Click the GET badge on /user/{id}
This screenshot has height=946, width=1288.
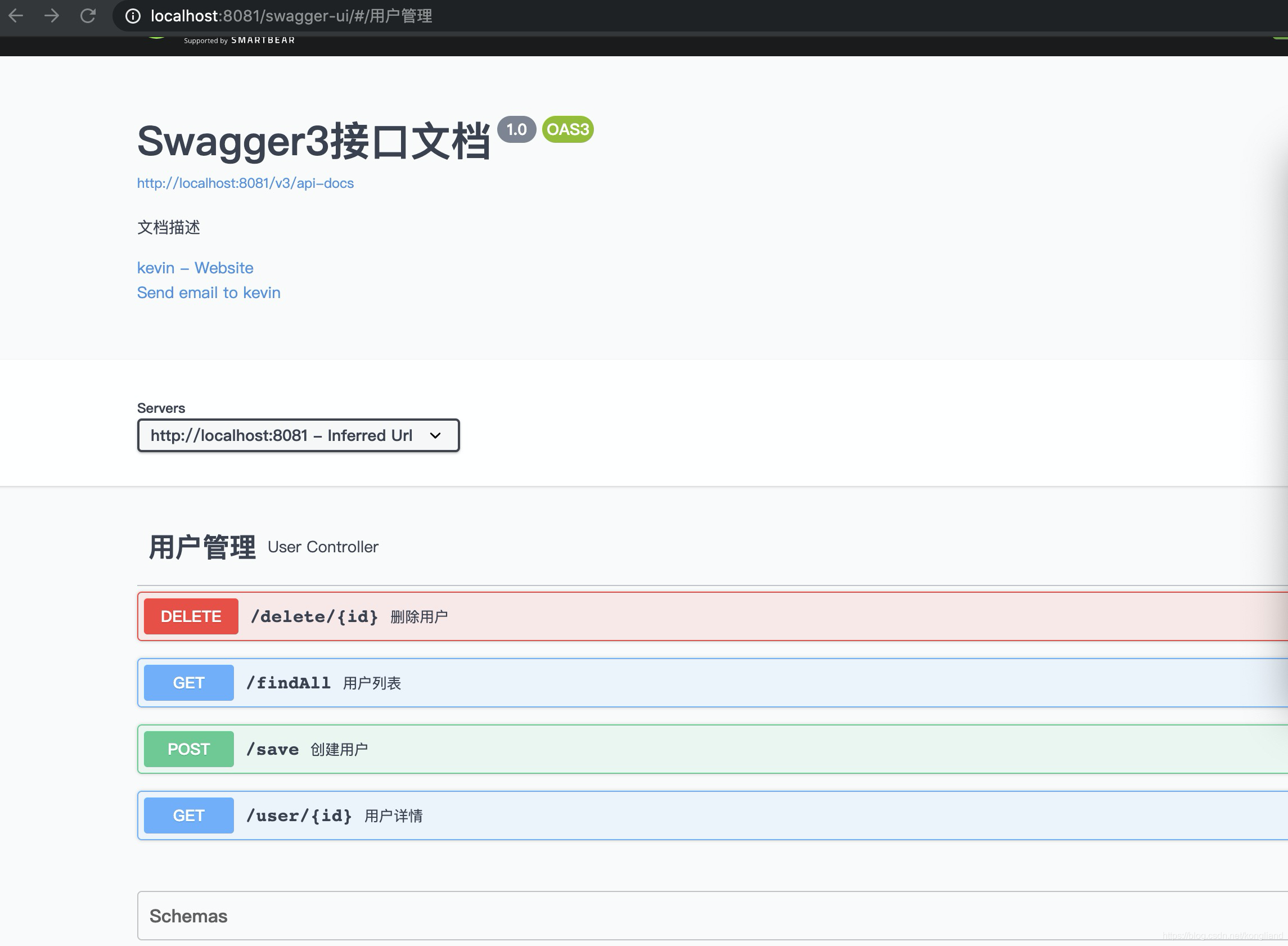point(188,816)
